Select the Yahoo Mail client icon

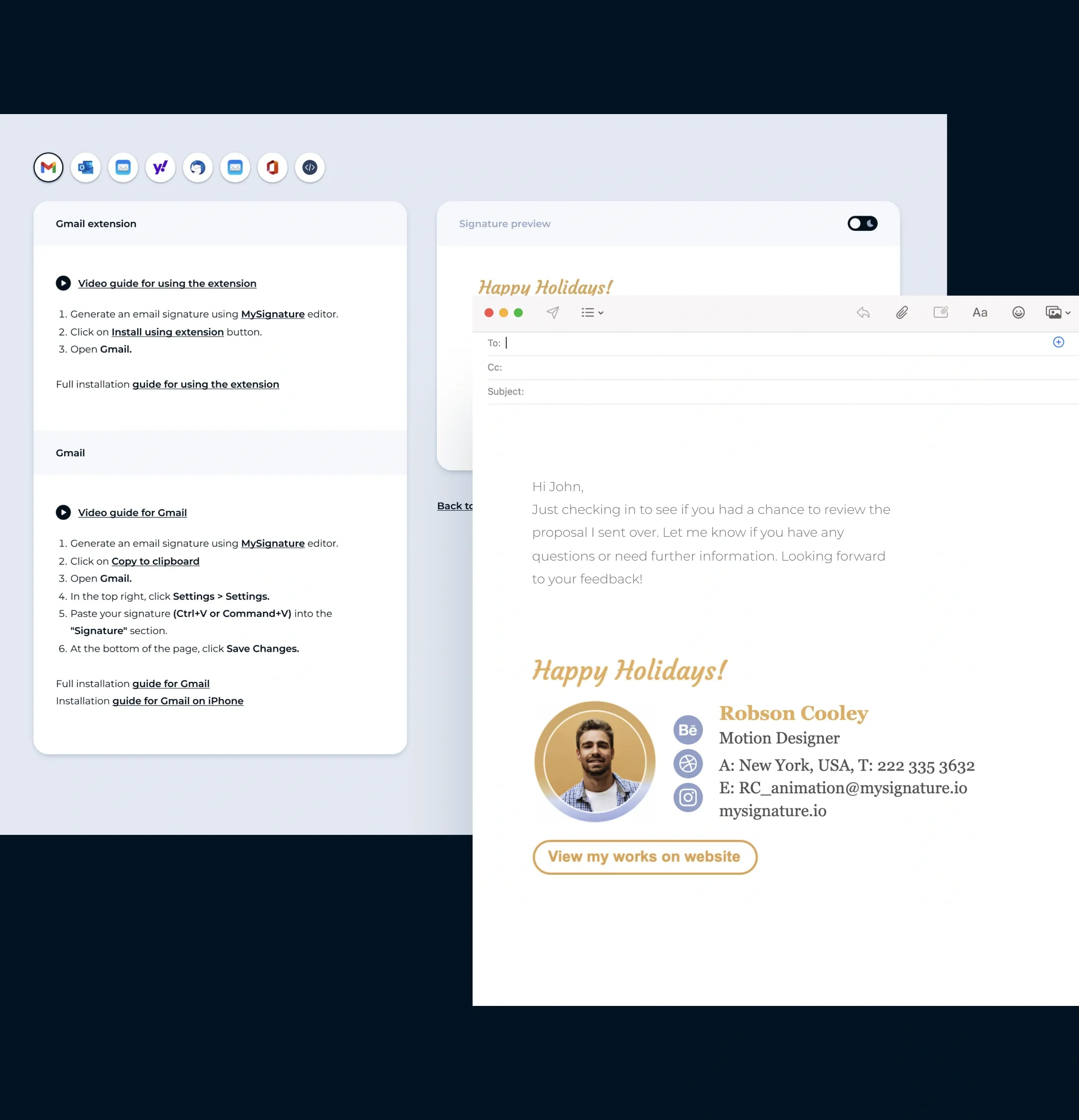pyautogui.click(x=161, y=167)
